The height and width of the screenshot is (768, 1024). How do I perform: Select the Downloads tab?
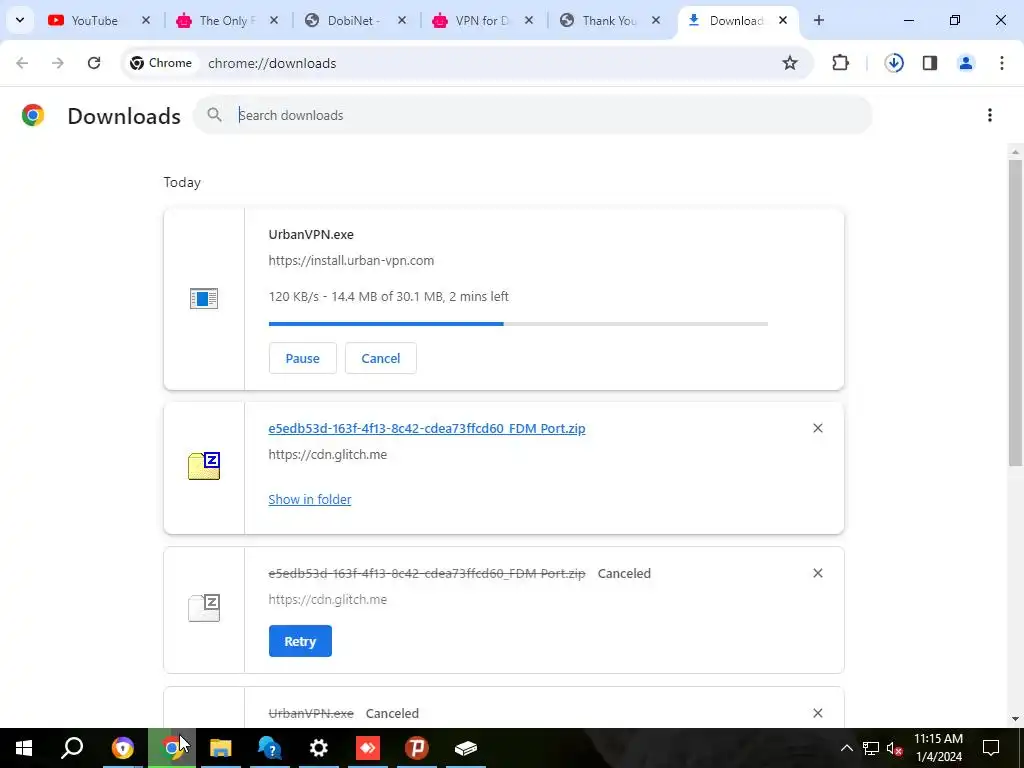(x=735, y=21)
